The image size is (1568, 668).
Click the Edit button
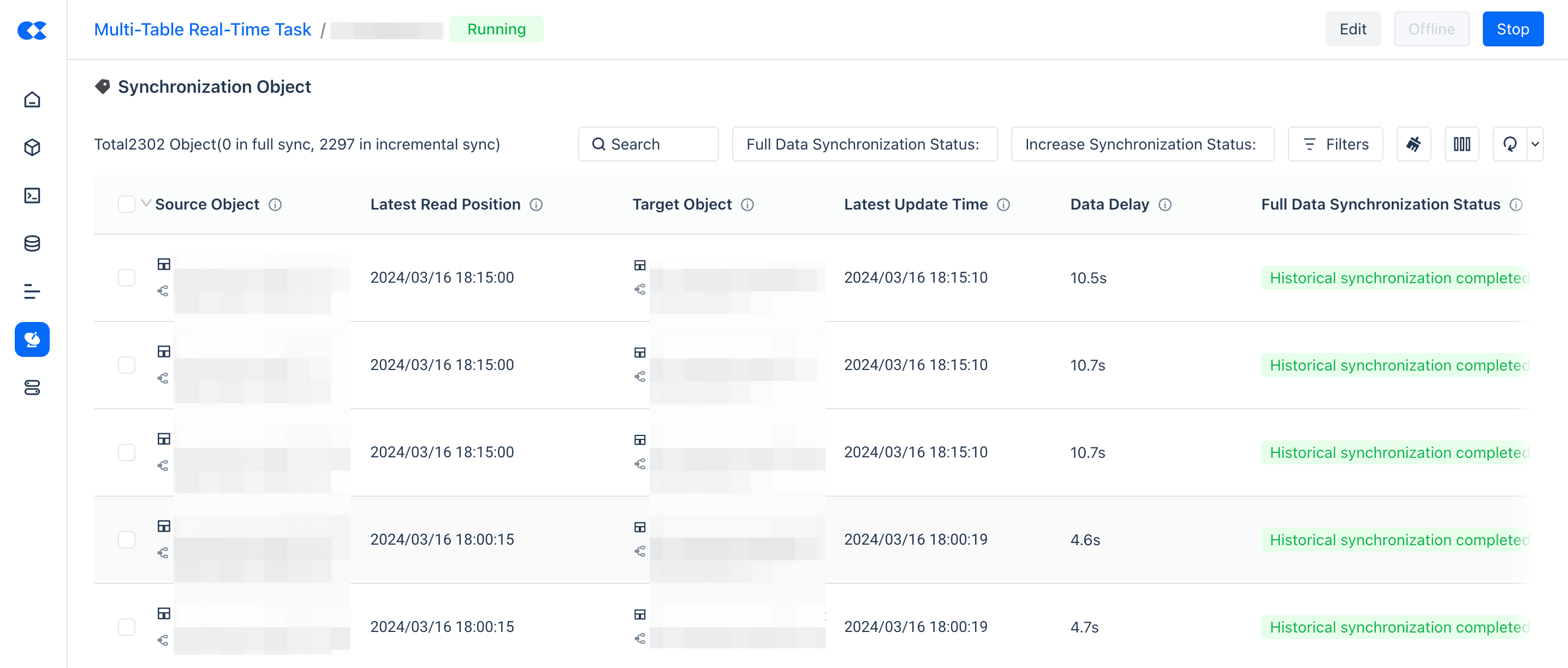click(x=1352, y=29)
